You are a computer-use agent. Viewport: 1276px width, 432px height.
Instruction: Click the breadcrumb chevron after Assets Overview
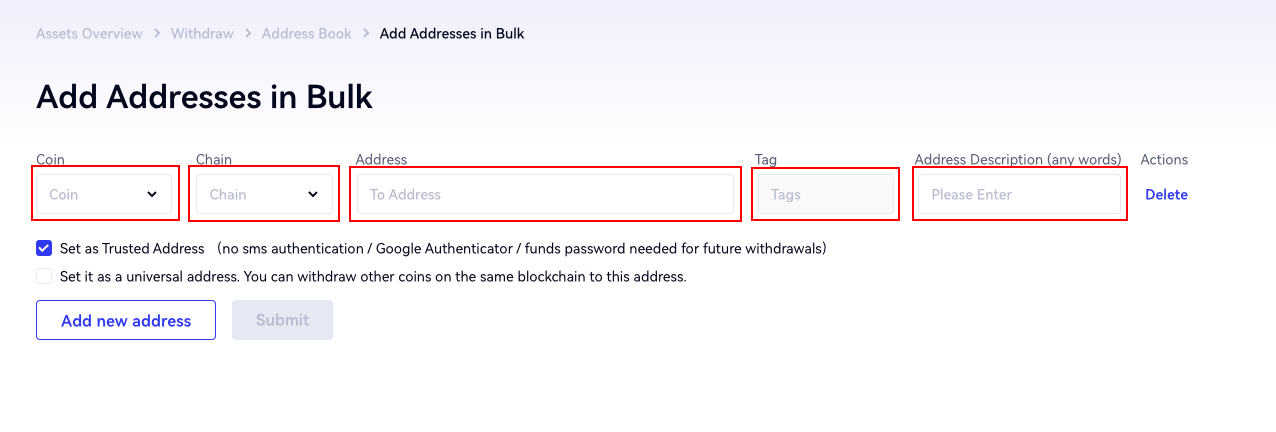[x=157, y=34]
